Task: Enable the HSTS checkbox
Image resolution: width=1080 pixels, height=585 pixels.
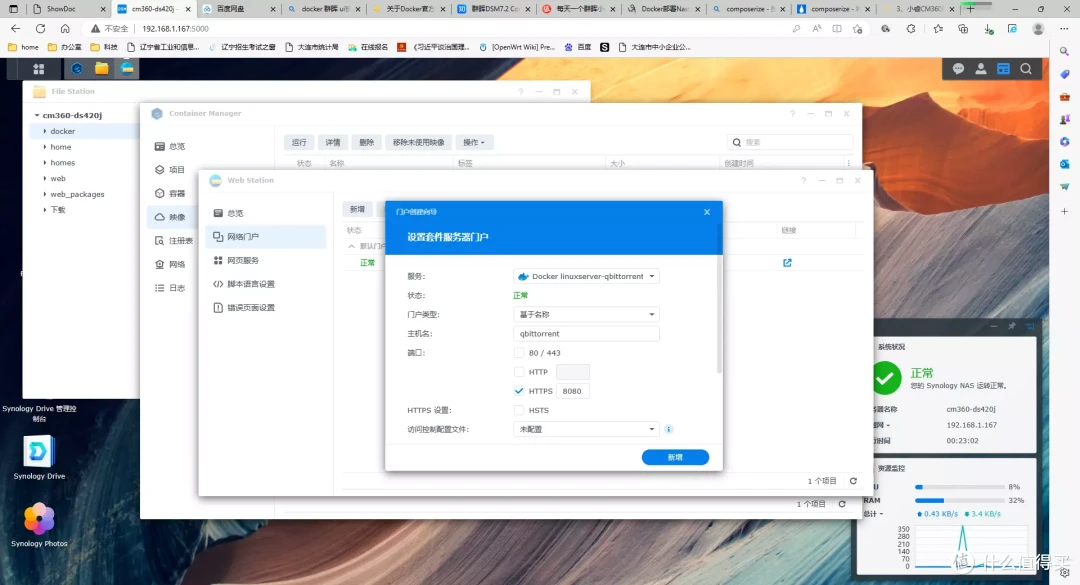Action: pyautogui.click(x=519, y=410)
